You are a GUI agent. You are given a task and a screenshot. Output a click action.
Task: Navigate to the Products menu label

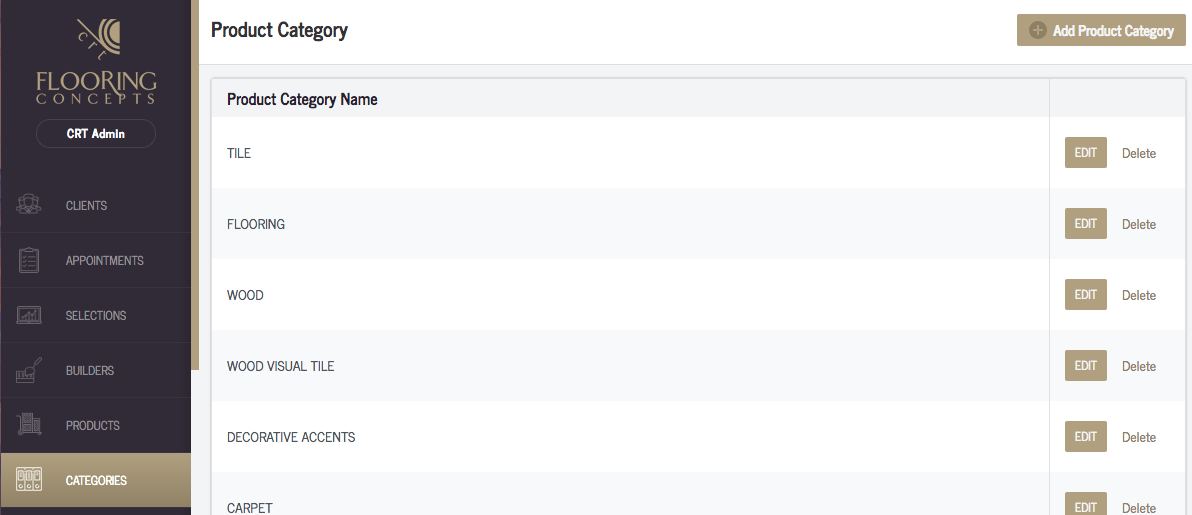[93, 425]
